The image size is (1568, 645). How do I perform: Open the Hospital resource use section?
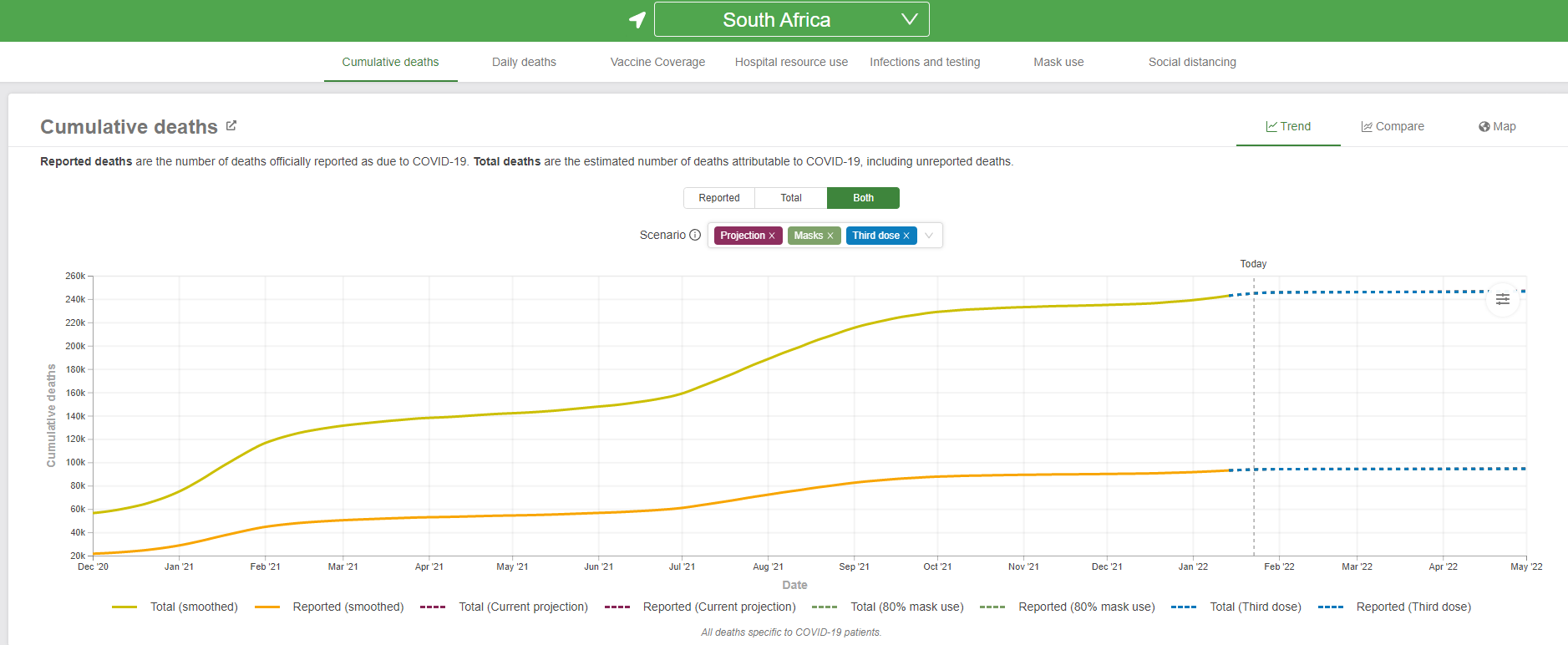(x=791, y=63)
